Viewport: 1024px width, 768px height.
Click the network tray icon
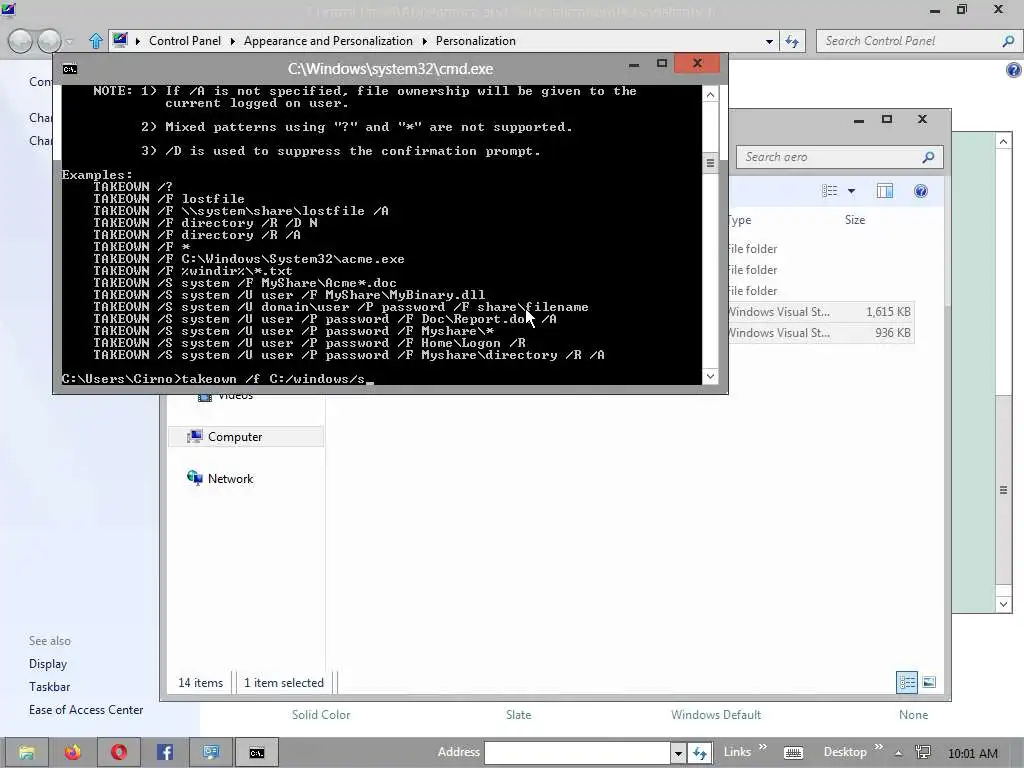923,753
